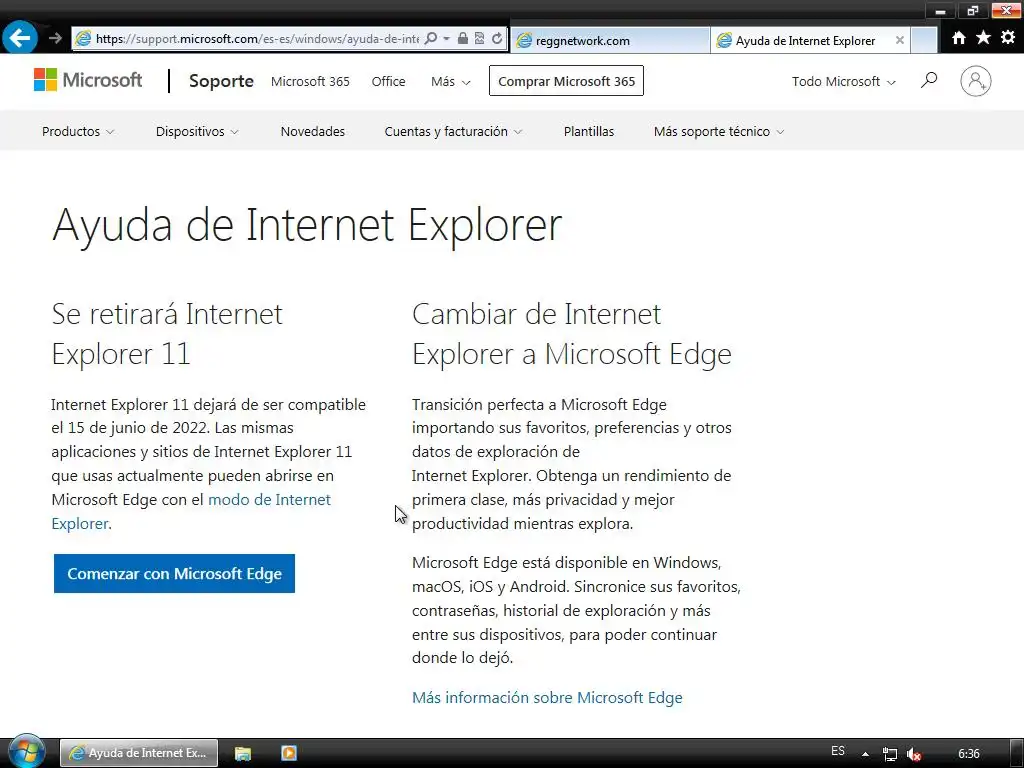
Task: Click the 6:36 clock in the tray
Action: point(968,754)
